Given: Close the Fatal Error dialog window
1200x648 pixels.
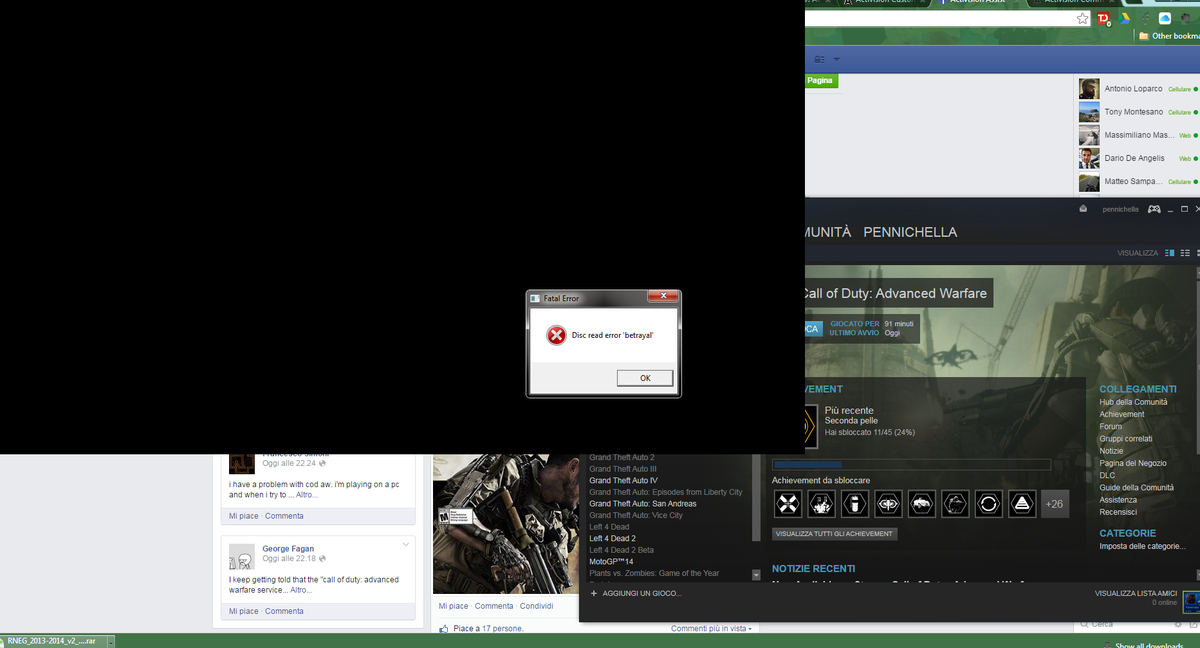Looking at the screenshot, I should tap(661, 297).
